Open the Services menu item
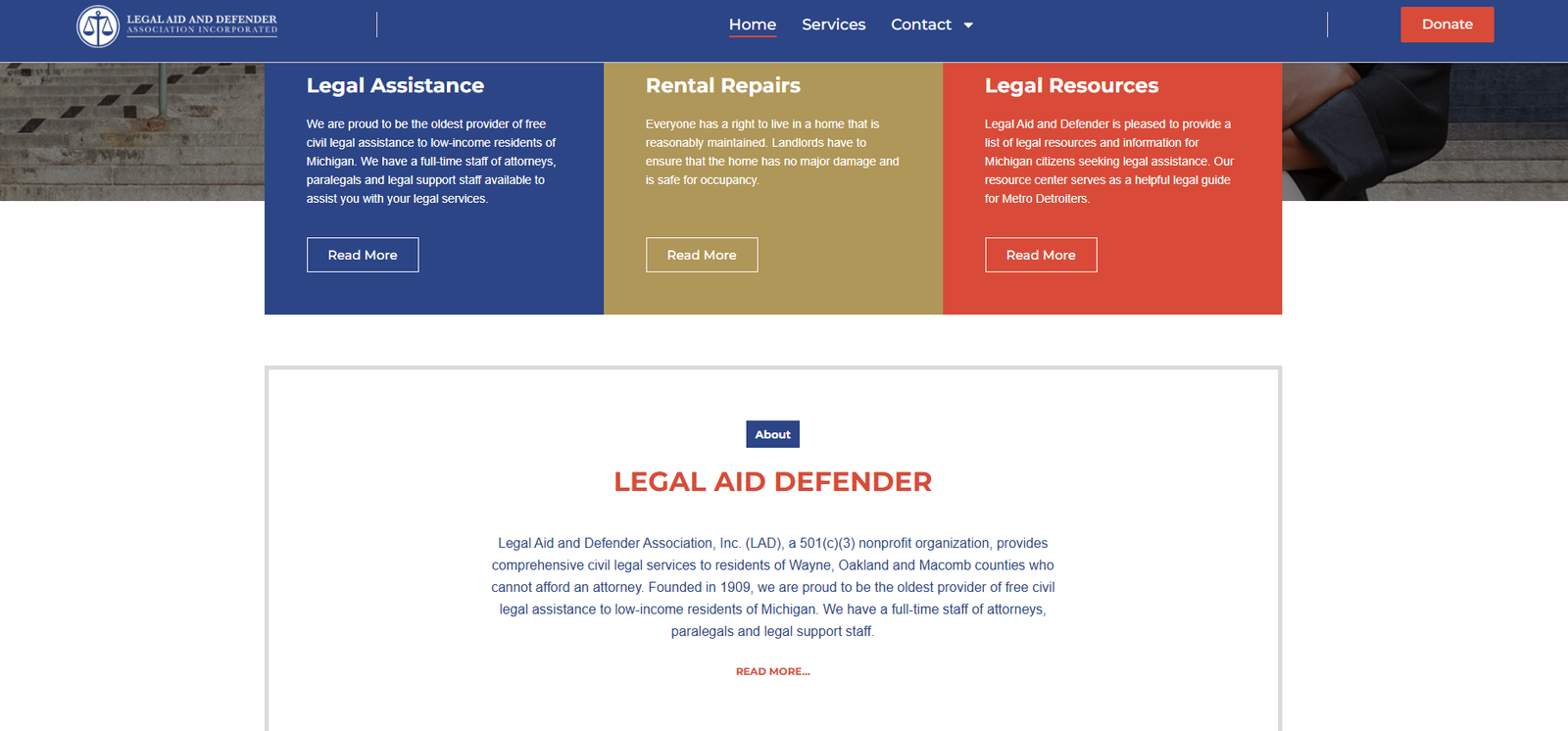 [833, 24]
